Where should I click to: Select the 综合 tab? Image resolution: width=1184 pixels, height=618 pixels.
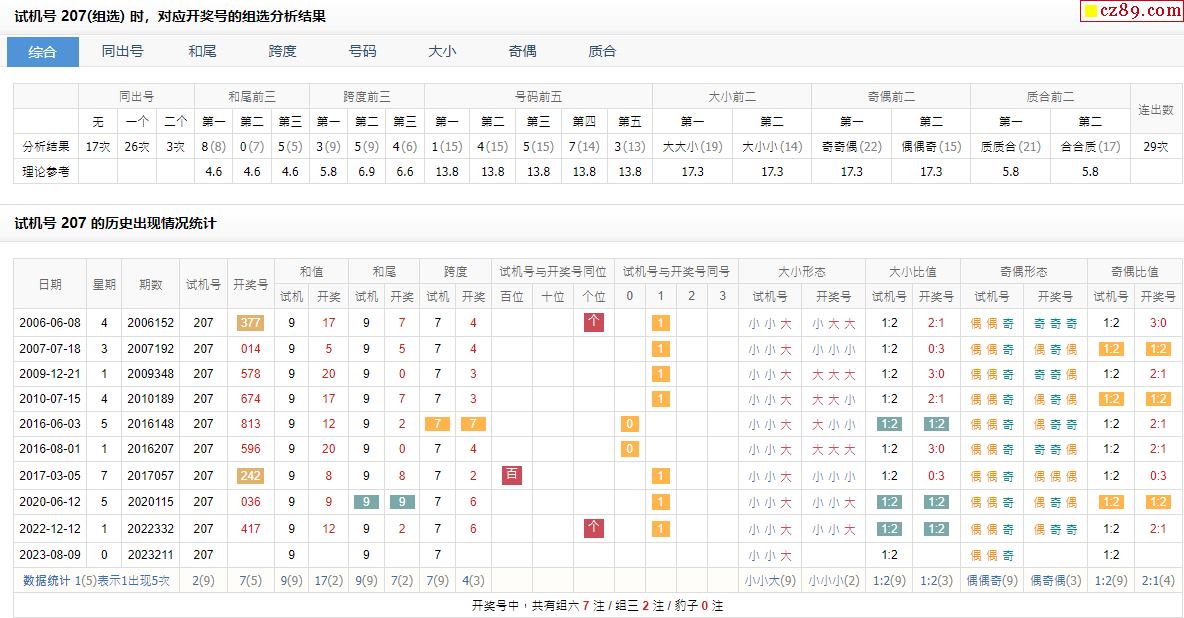point(42,51)
